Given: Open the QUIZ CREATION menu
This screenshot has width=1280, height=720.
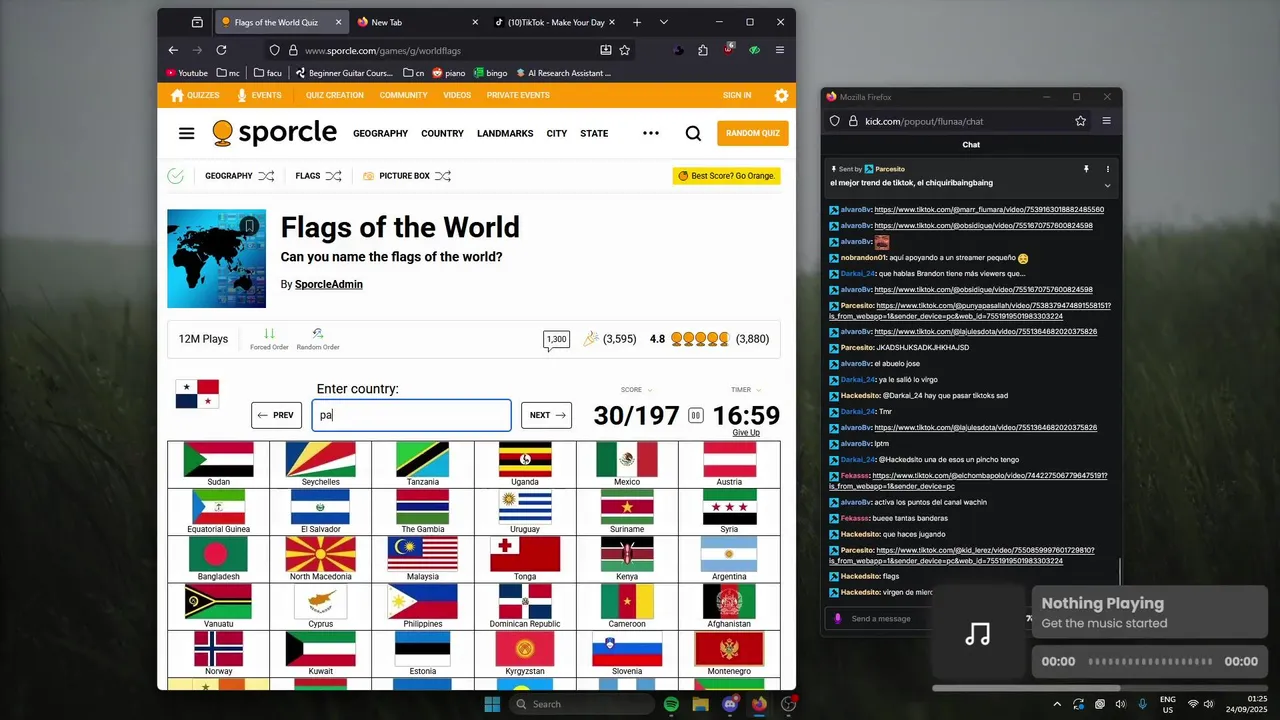Looking at the screenshot, I should [x=335, y=95].
